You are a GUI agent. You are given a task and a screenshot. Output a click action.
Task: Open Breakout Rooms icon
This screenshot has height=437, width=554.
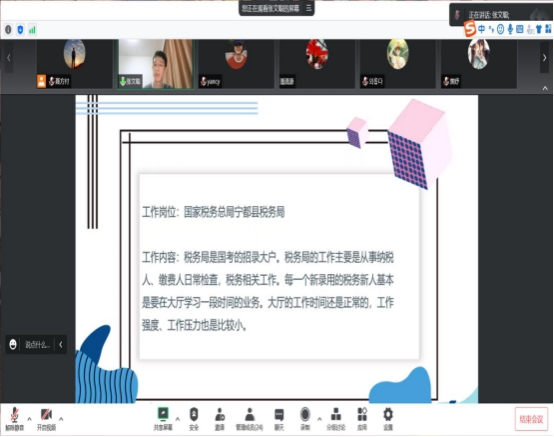(336, 419)
